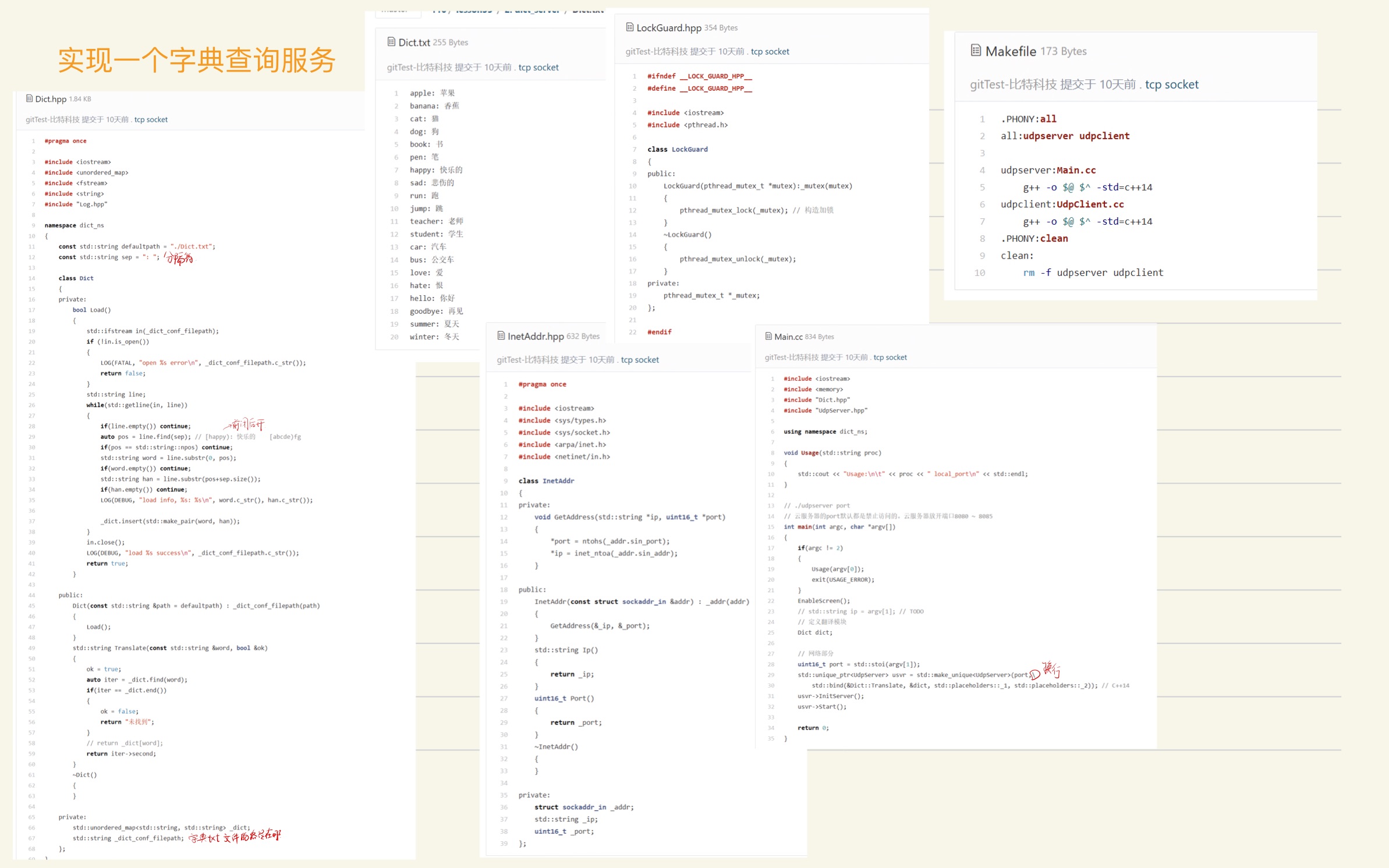1389x868 pixels.
Task: Click the Dict.txt file icon
Action: tap(391, 42)
